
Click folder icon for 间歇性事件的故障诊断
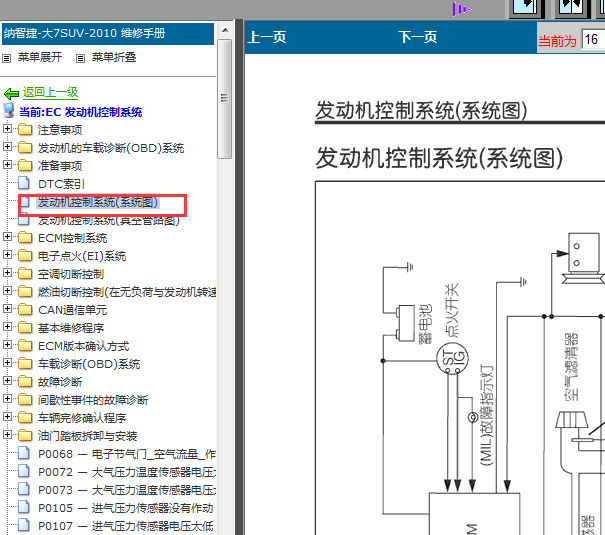pos(25,400)
